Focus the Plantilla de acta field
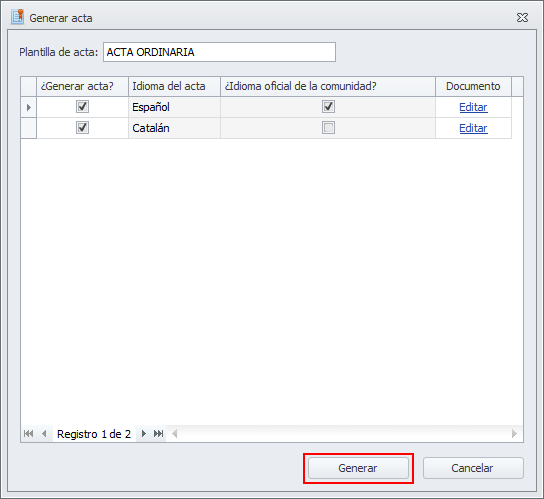Viewport: 544px width, 499px height. pos(219,52)
